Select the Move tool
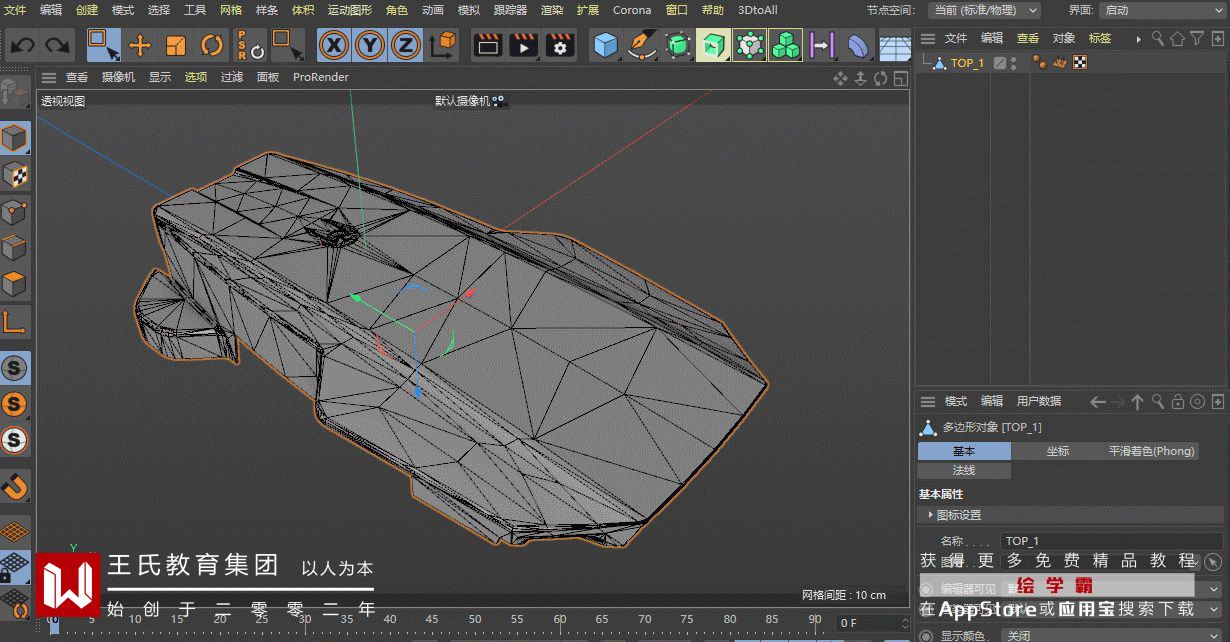1230x642 pixels. click(x=140, y=45)
